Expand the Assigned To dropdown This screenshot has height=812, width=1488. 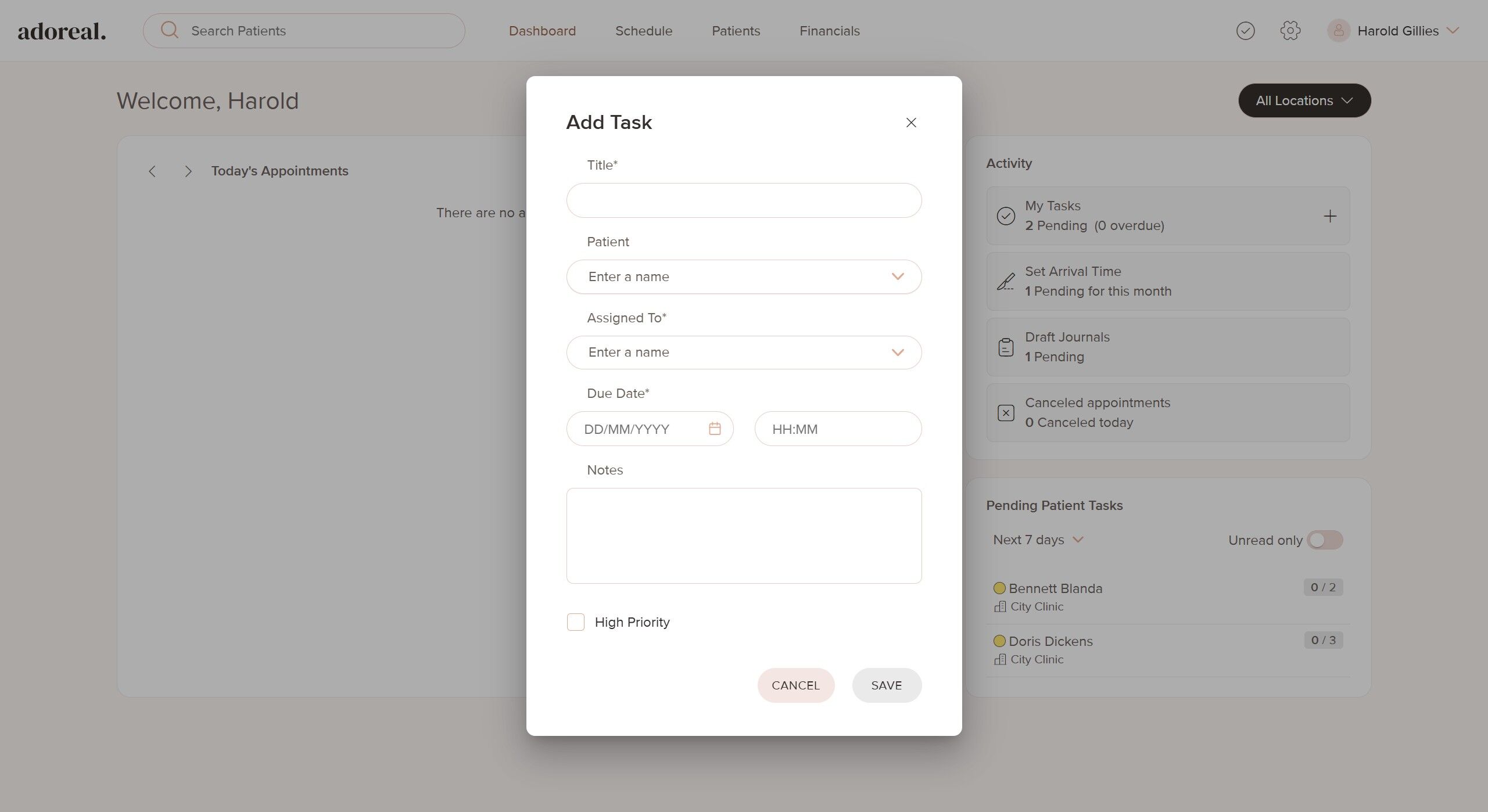[897, 353]
